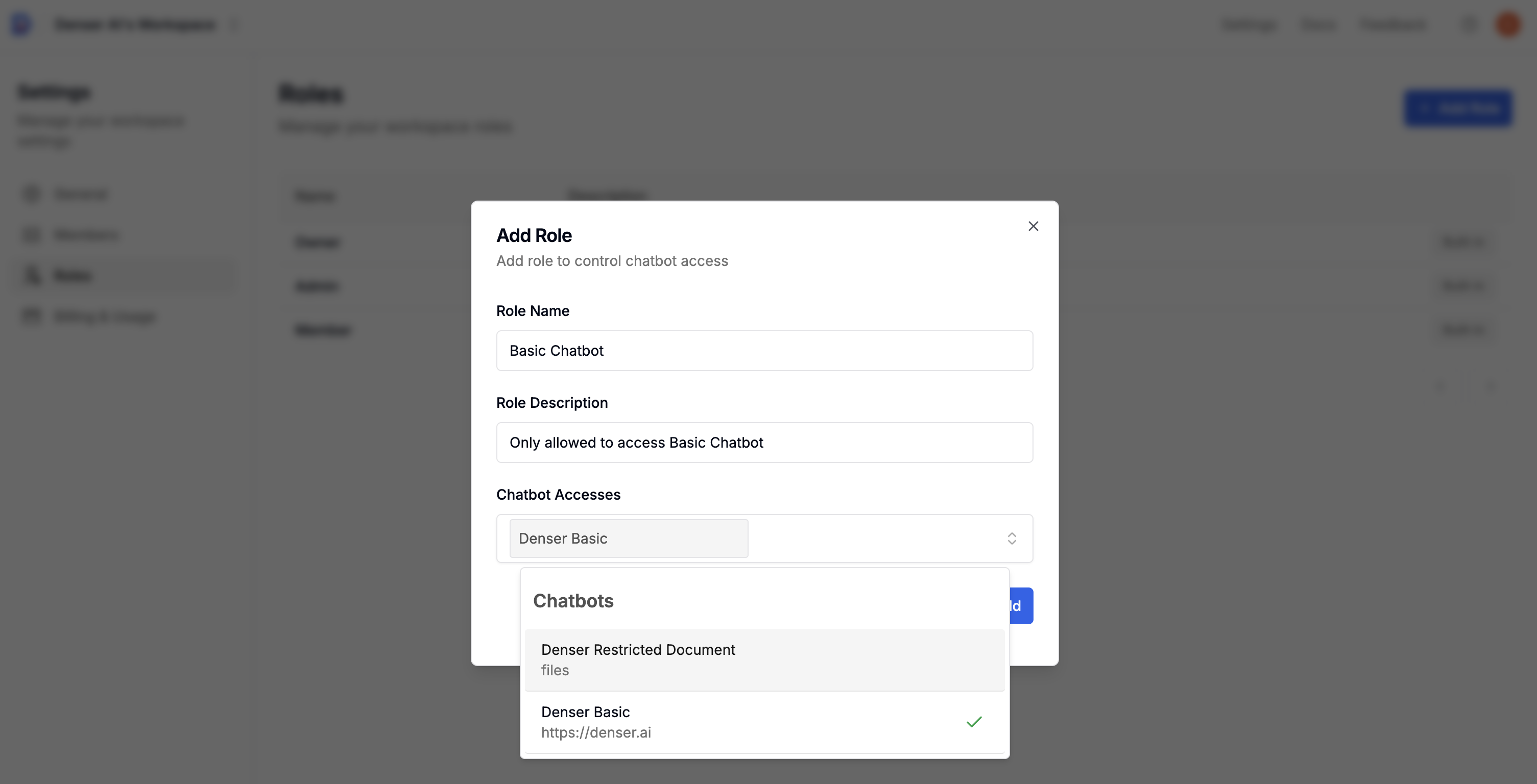Open General settings in the sidebar

click(x=81, y=194)
